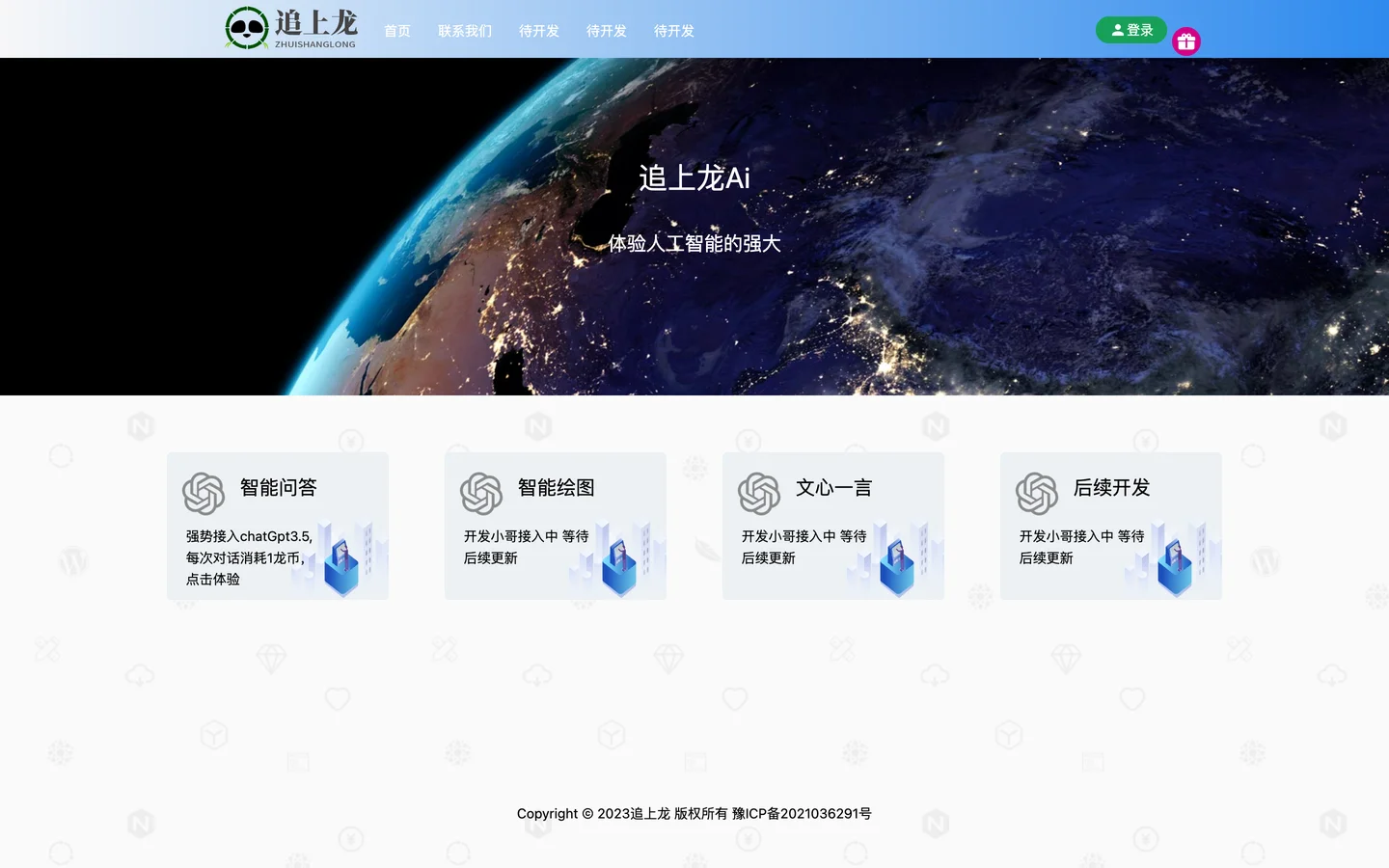The height and width of the screenshot is (868, 1389).
Task: Go to the 首页 nav item
Action: tap(397, 31)
